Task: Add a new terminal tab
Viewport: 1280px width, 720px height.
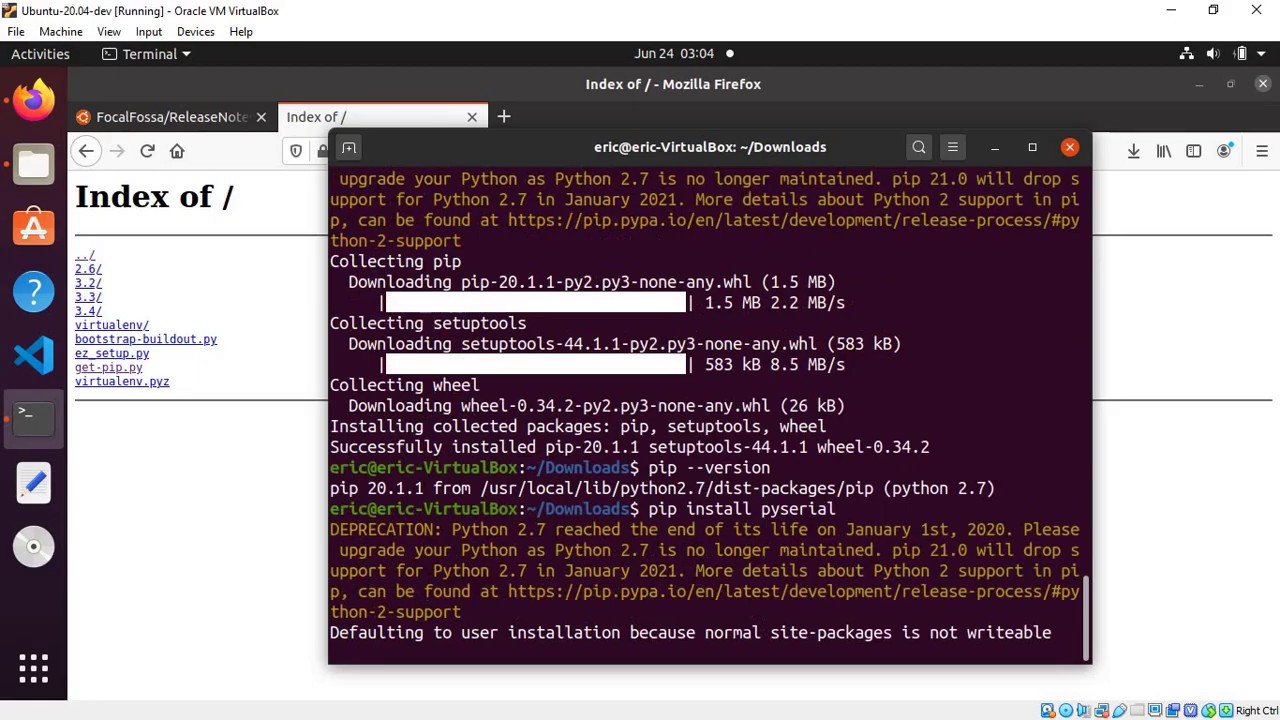Action: 349,148
